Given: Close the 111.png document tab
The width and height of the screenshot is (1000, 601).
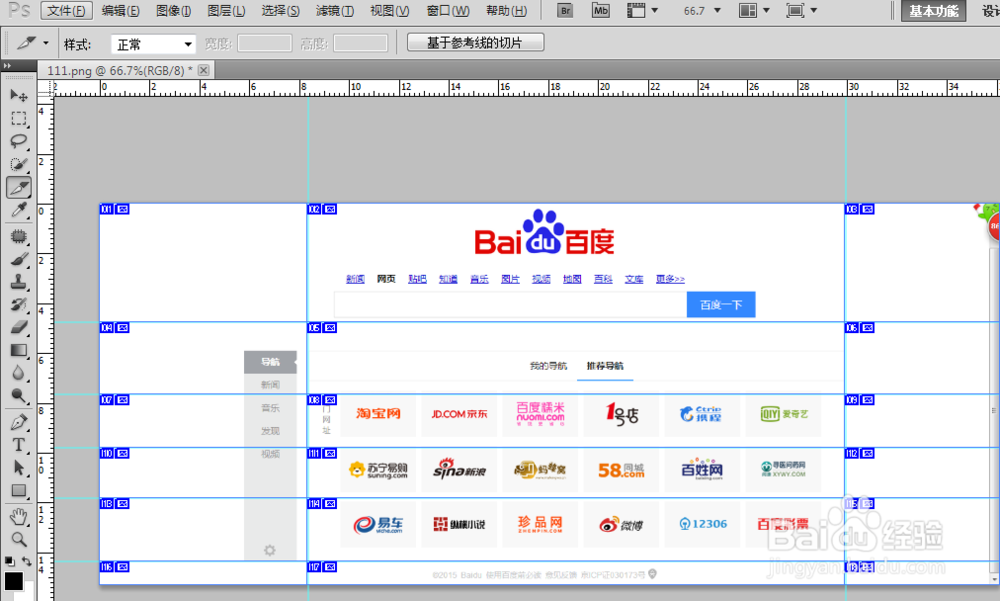Looking at the screenshot, I should (x=203, y=70).
